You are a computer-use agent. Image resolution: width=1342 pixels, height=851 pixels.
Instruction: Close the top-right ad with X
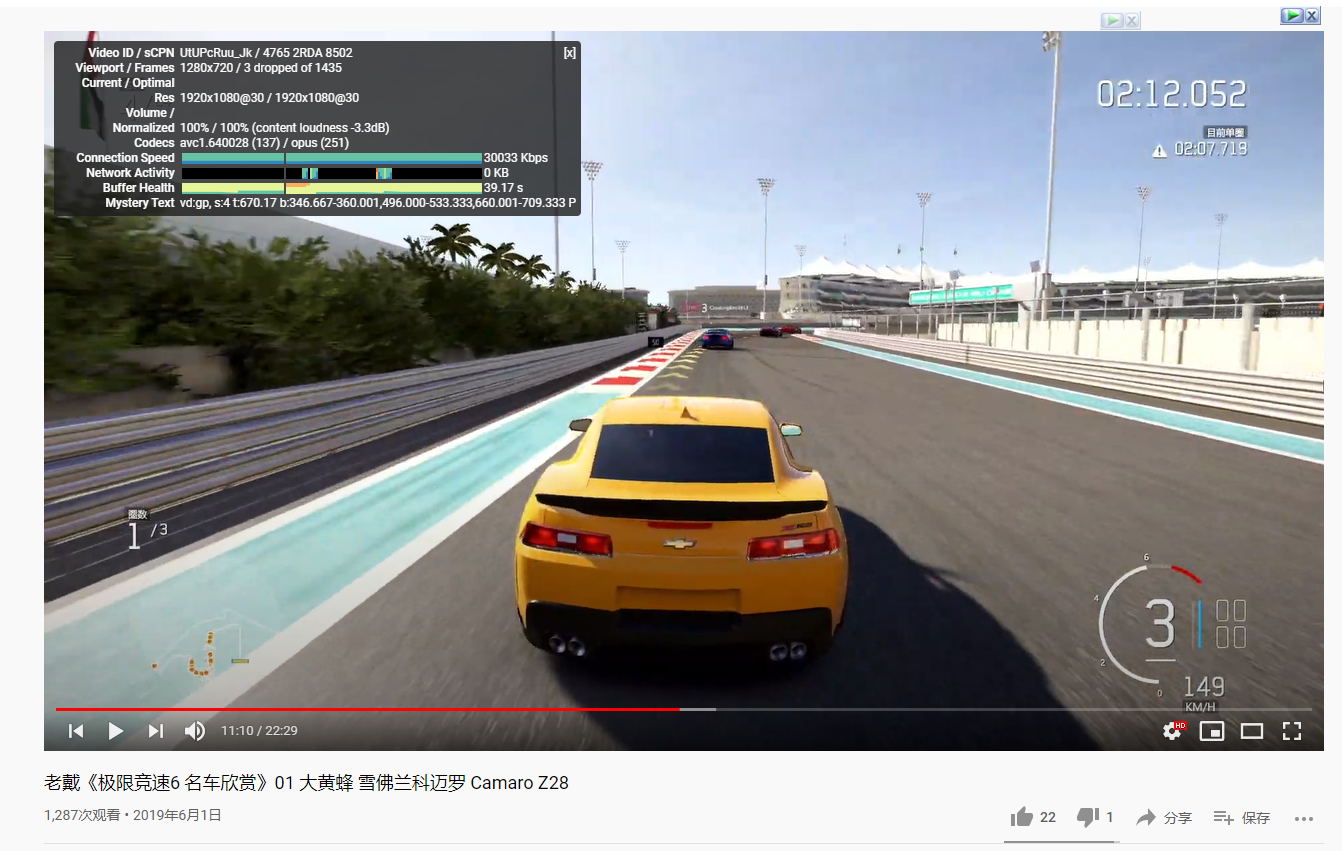1311,15
